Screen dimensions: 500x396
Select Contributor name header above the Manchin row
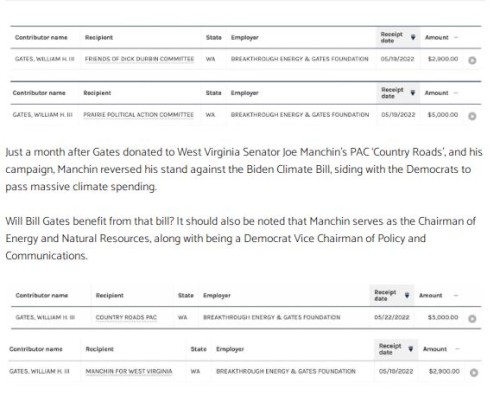[x=36, y=349]
